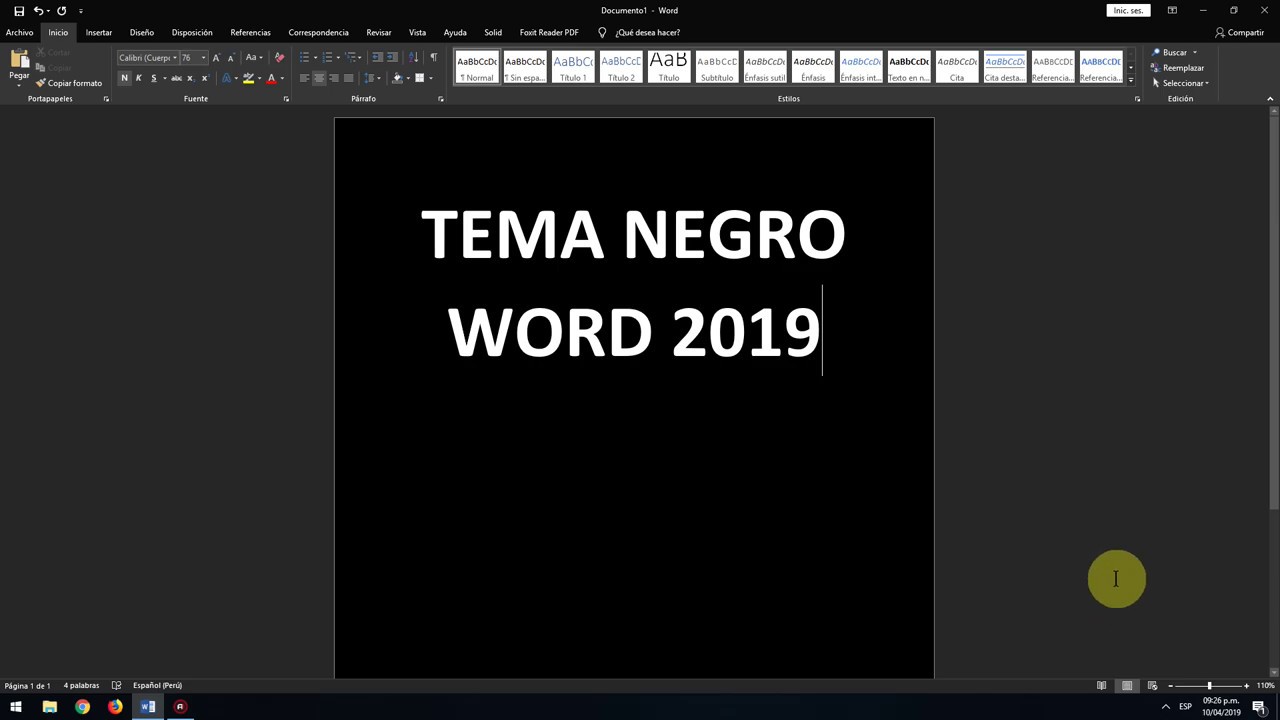Click the subscript x₂ icon
Viewport: 1280px width, 720px height.
(x=190, y=78)
